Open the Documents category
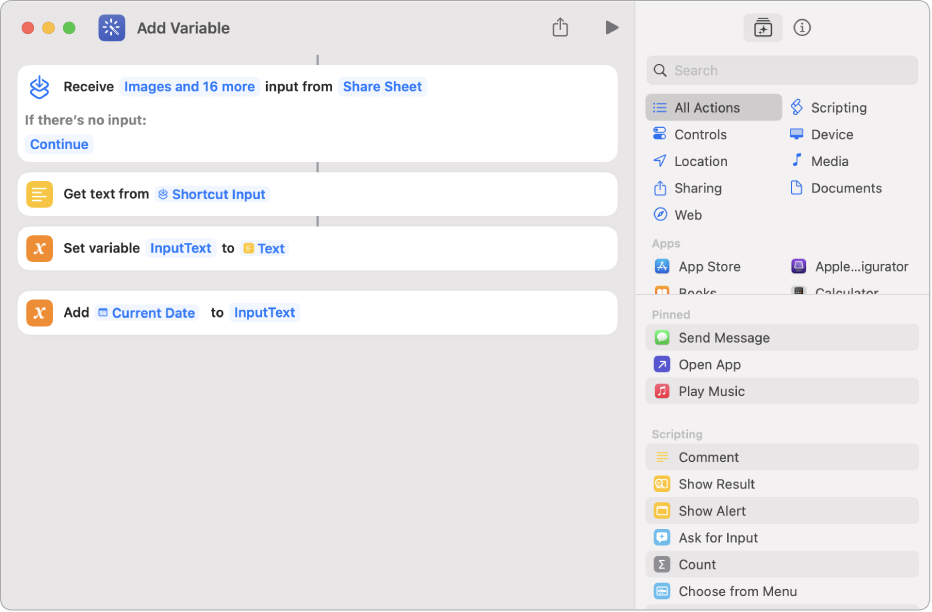 point(845,188)
